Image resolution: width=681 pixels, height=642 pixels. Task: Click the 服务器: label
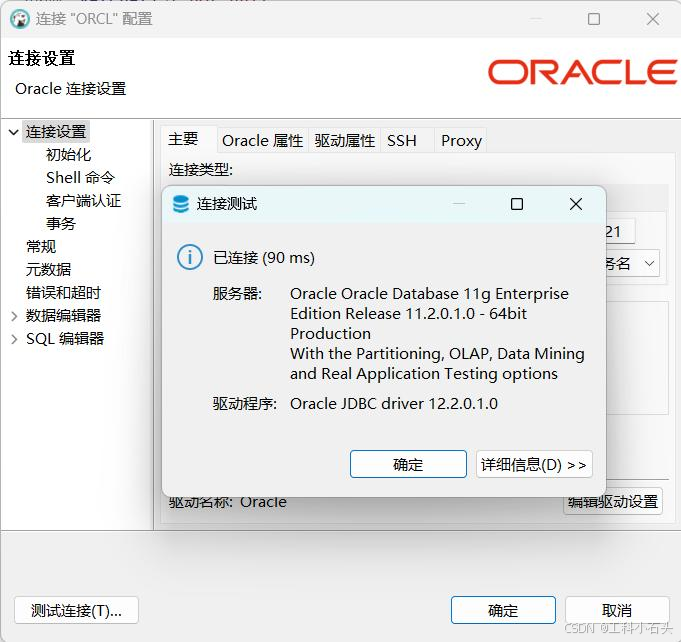pyautogui.click(x=237, y=294)
